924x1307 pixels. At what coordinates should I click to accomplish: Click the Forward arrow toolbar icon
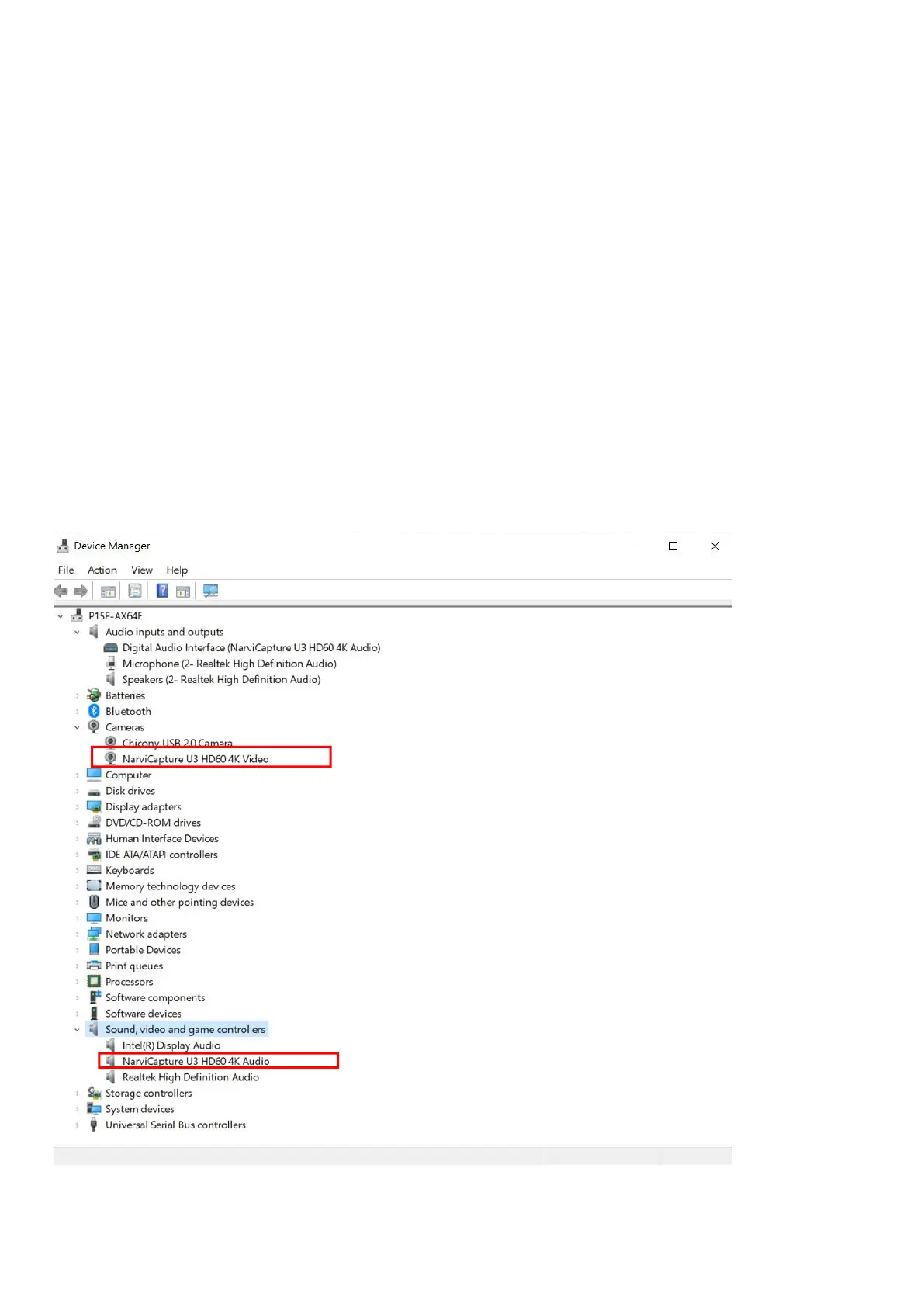[x=81, y=591]
